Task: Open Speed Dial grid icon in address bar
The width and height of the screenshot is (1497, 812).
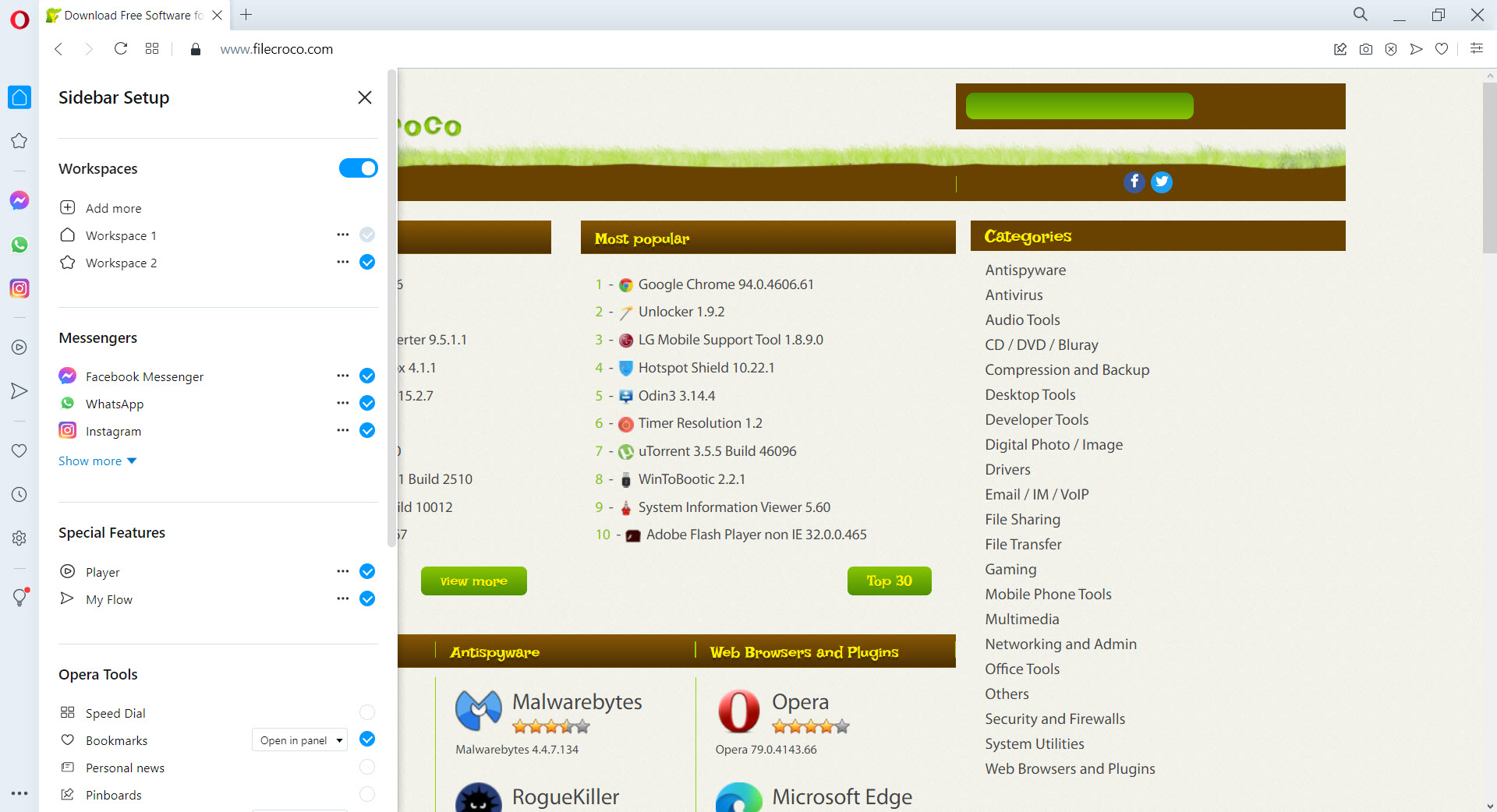Action: (152, 48)
